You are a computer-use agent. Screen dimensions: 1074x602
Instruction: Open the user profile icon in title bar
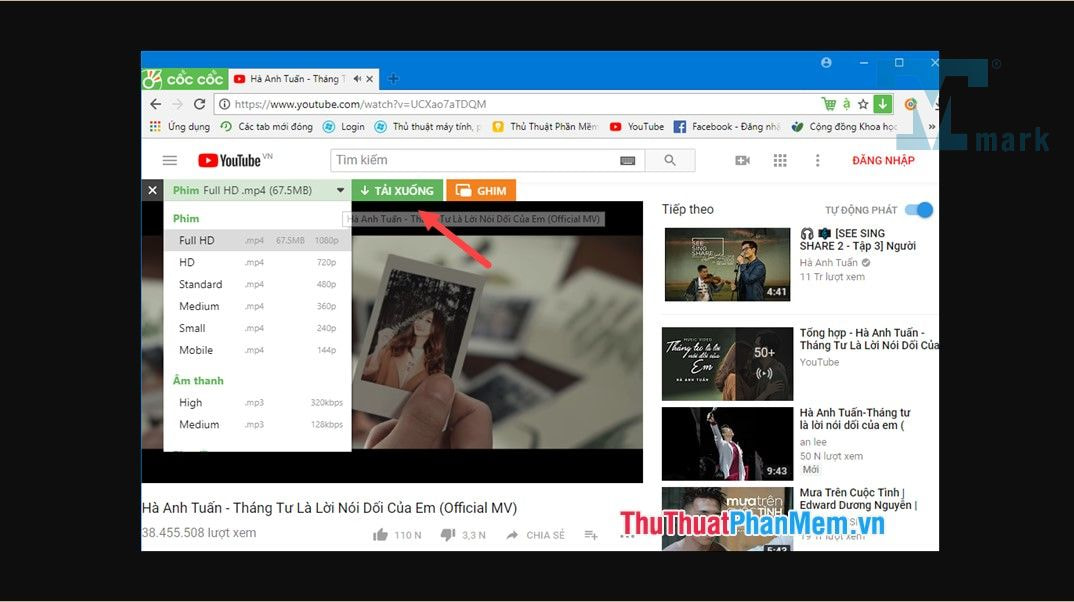tap(826, 62)
